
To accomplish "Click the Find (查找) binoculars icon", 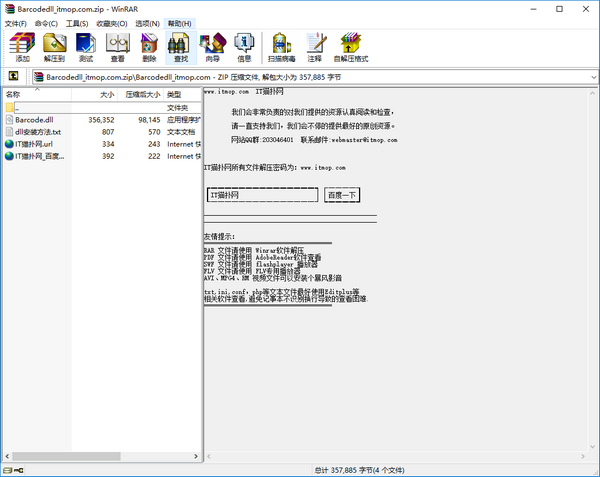I will pyautogui.click(x=181, y=47).
